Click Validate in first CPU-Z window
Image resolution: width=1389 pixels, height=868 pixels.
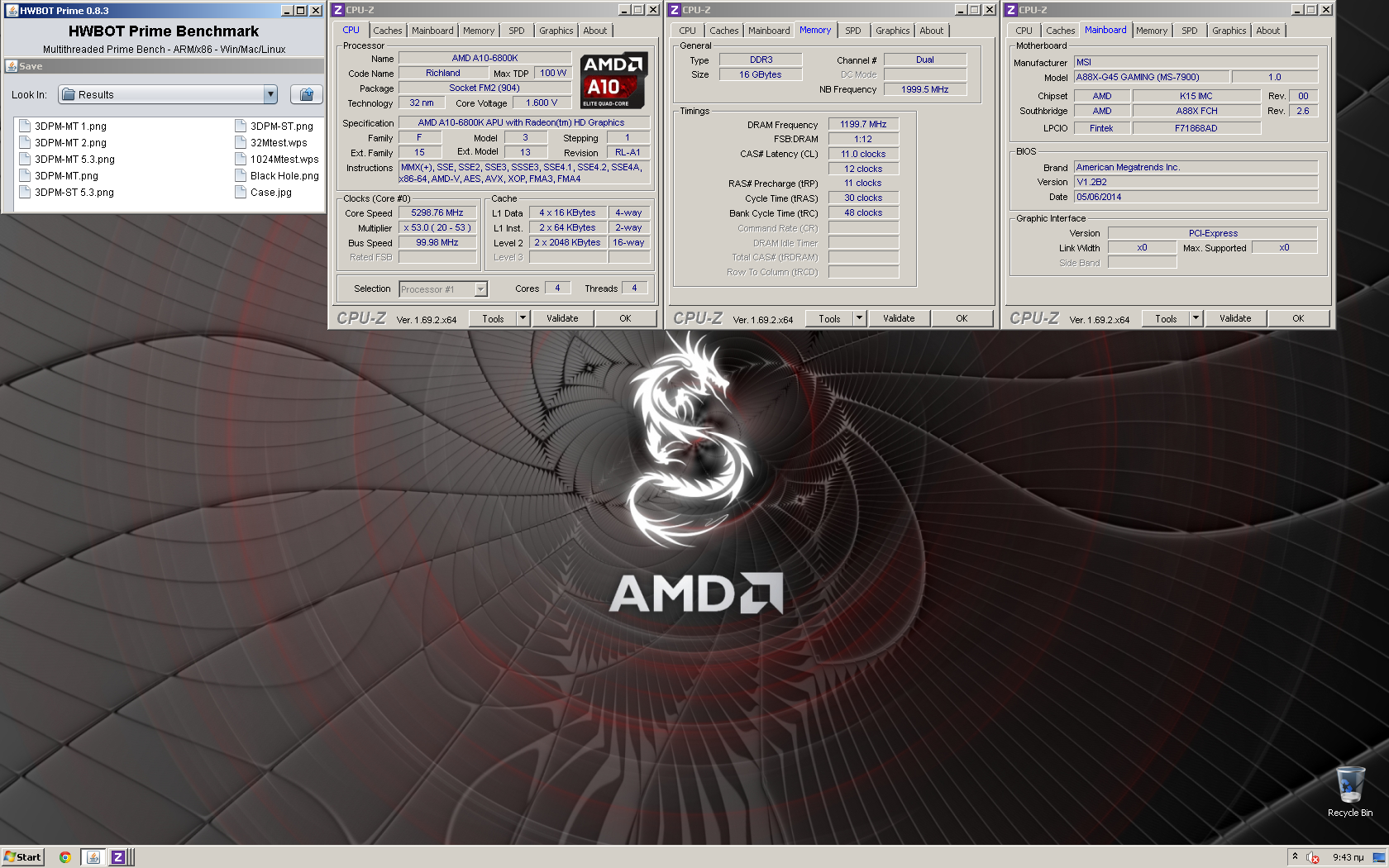562,318
